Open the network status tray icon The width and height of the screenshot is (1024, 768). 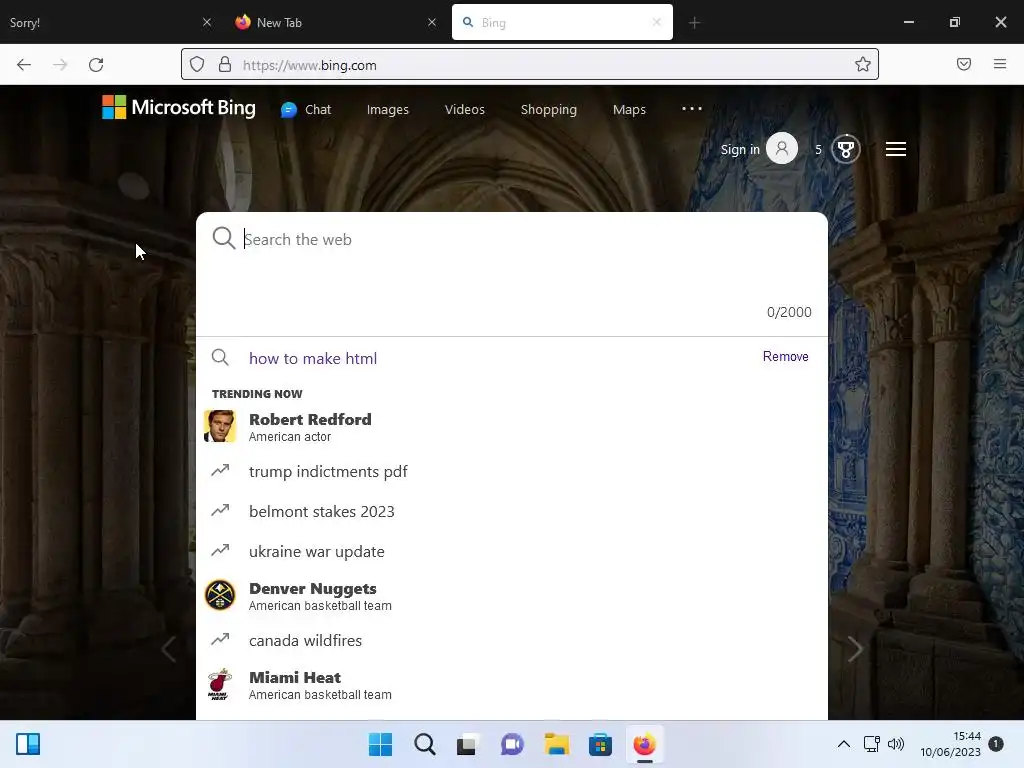872,744
